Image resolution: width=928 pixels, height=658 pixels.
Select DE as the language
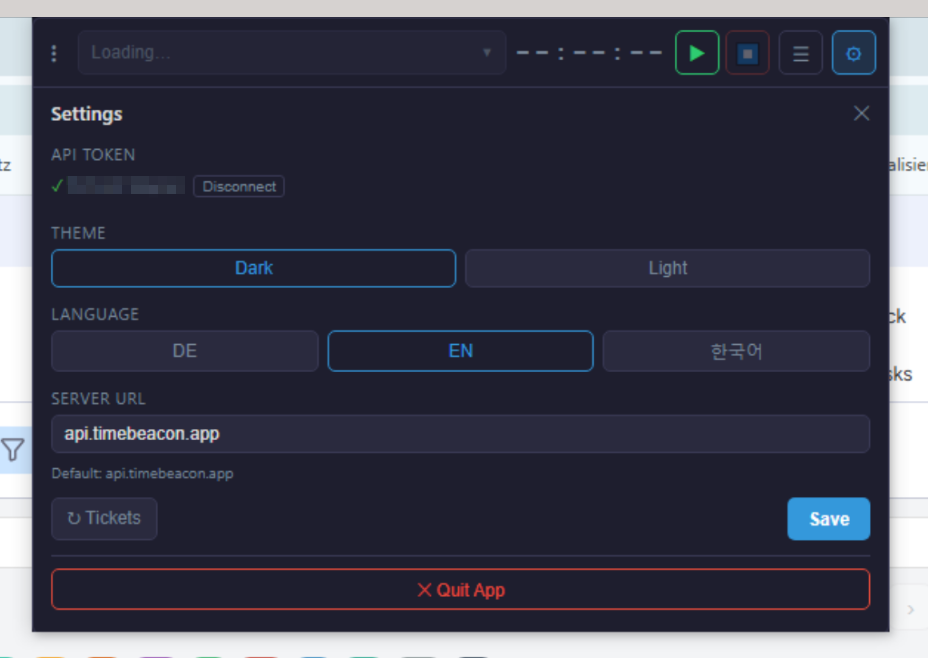point(185,351)
